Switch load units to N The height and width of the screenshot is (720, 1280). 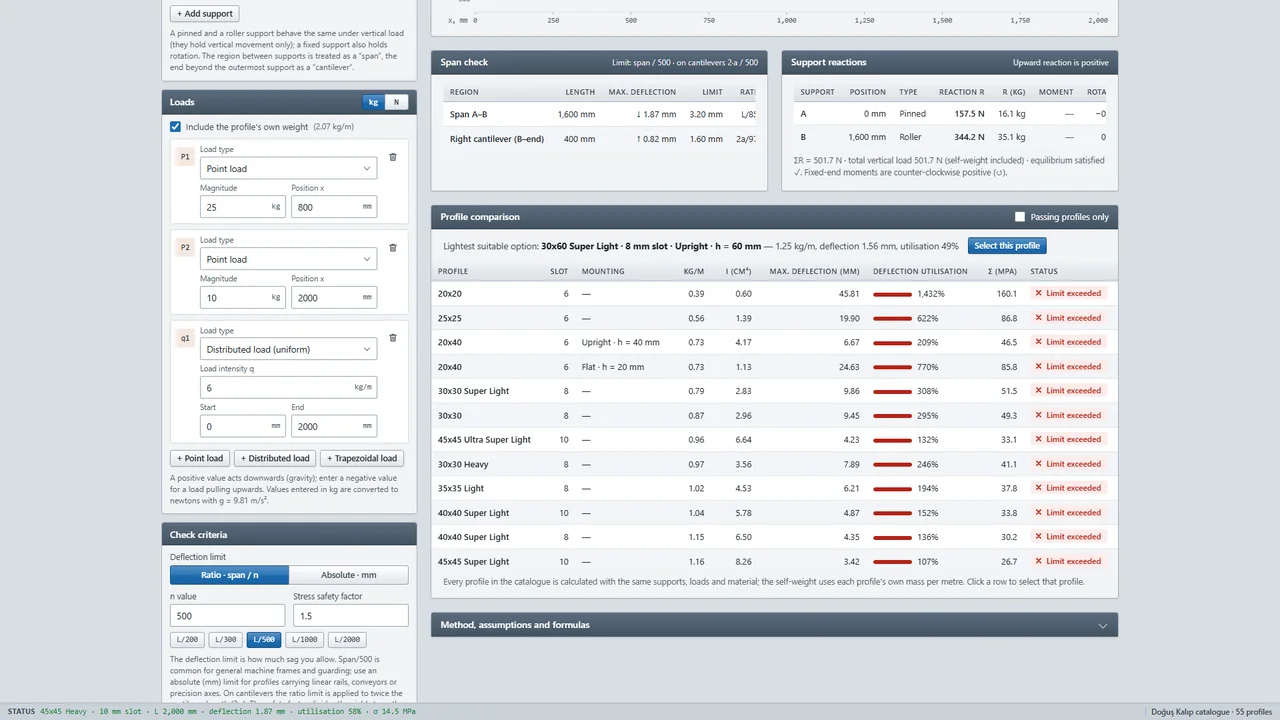[397, 102]
